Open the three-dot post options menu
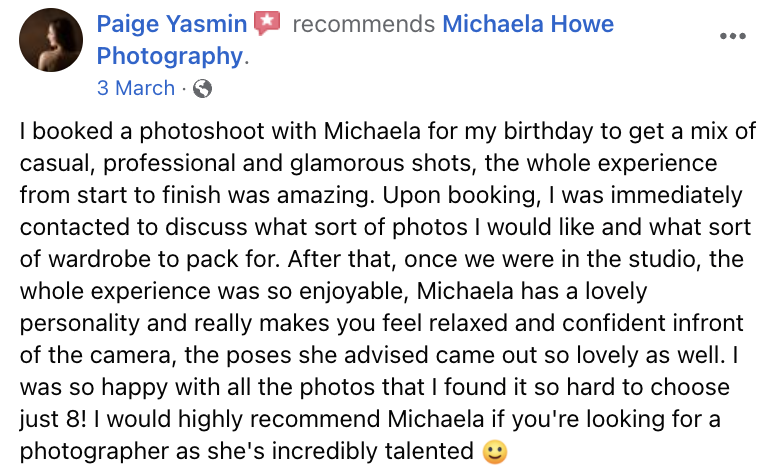This screenshot has height=474, width=778. pyautogui.click(x=733, y=36)
